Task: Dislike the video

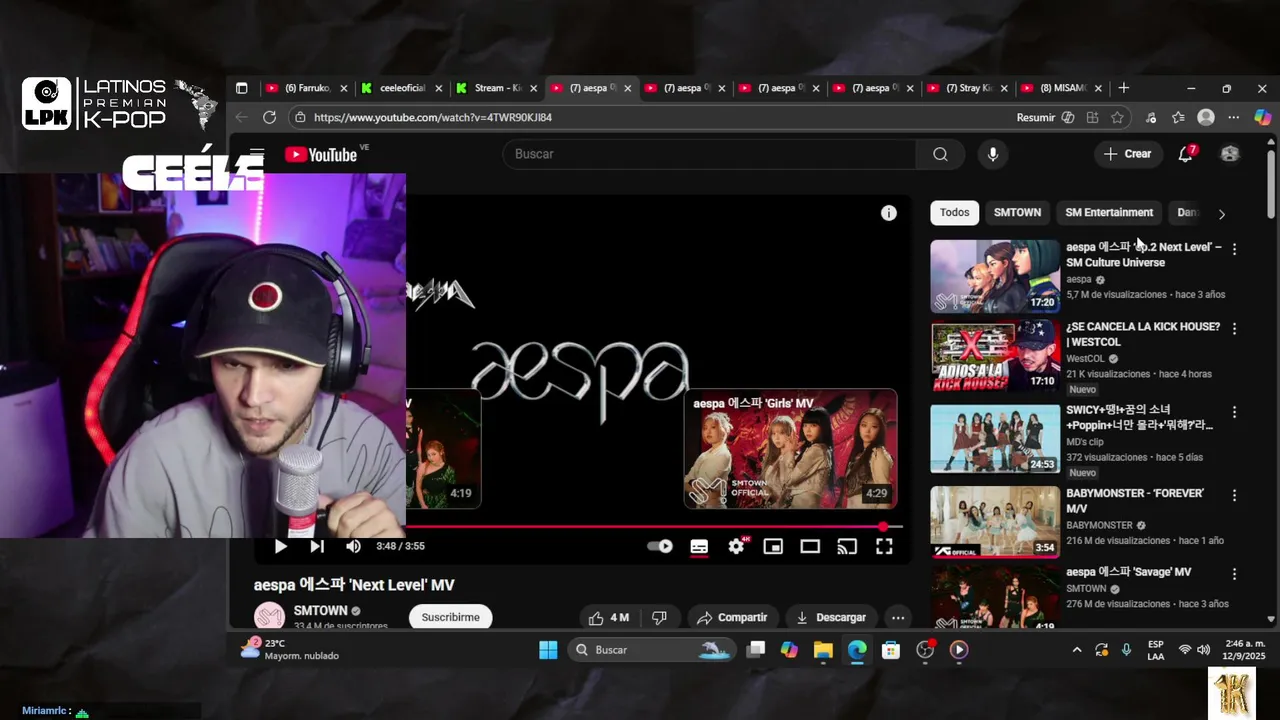Action: click(x=659, y=617)
